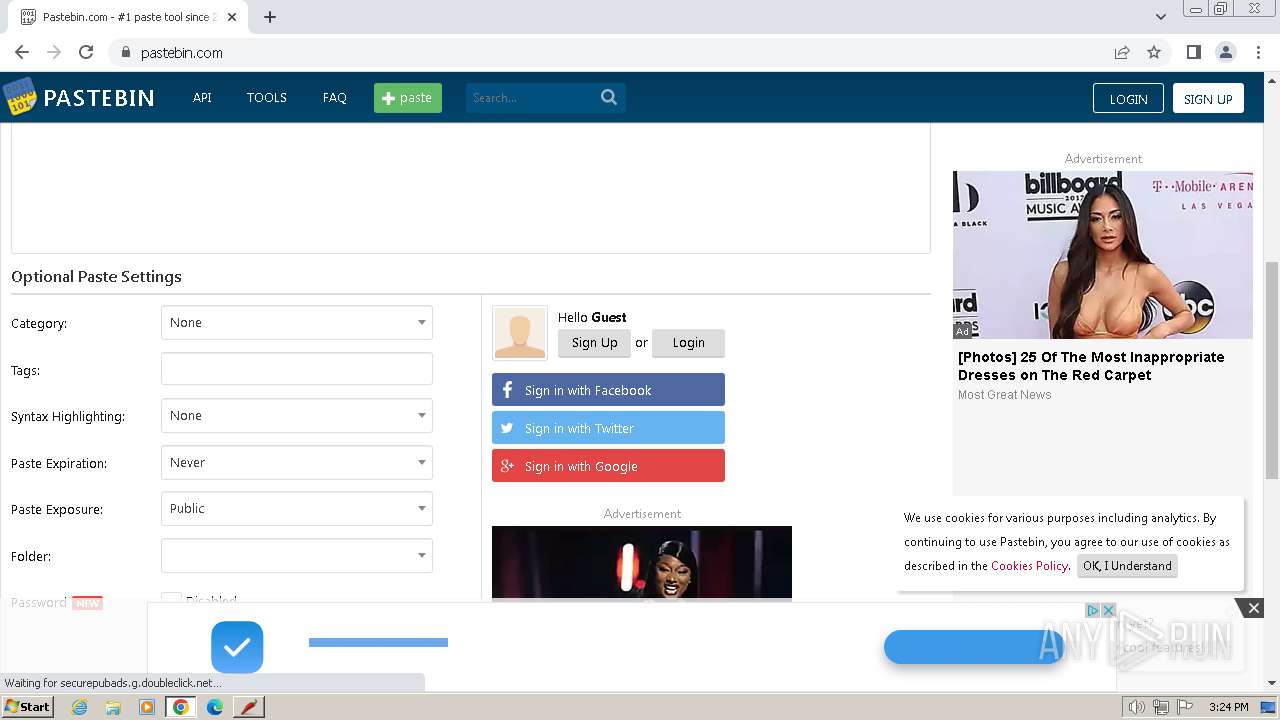The image size is (1280, 720).
Task: Open the tab search chevron
Action: pos(1161,17)
